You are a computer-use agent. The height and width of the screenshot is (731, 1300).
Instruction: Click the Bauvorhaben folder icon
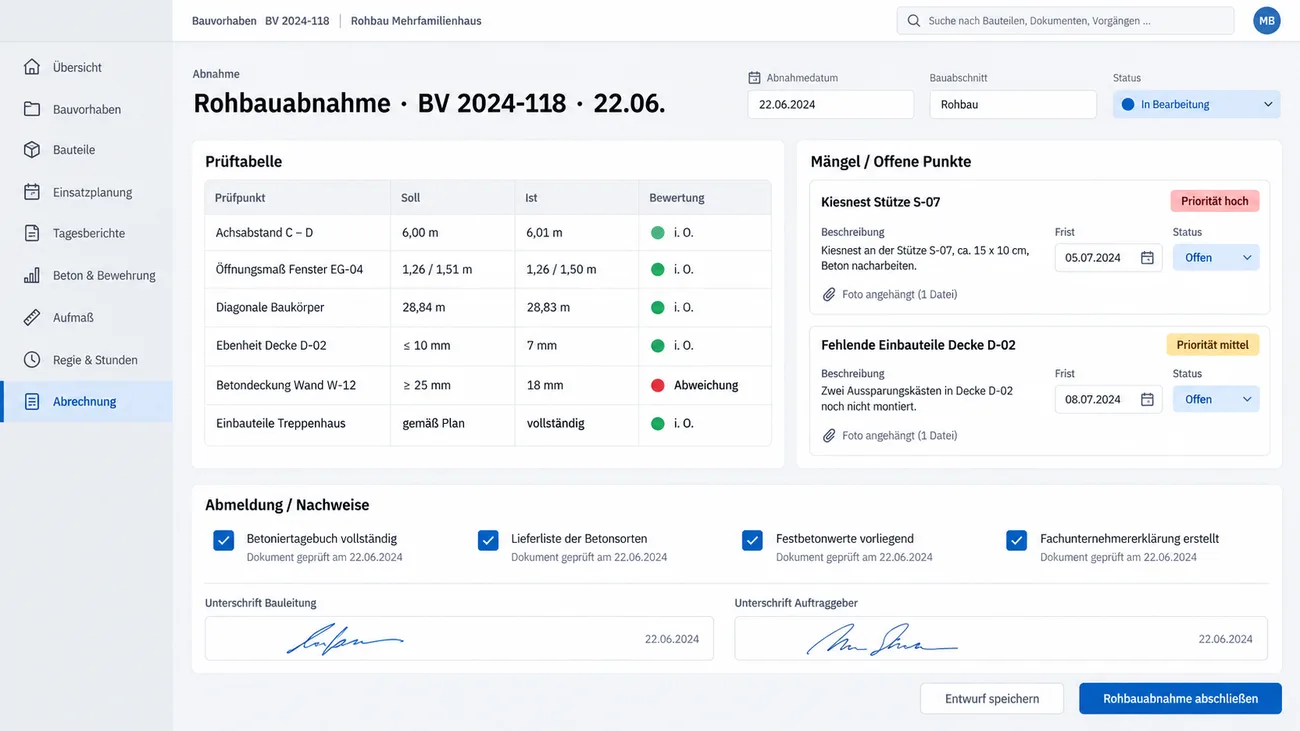point(32,109)
